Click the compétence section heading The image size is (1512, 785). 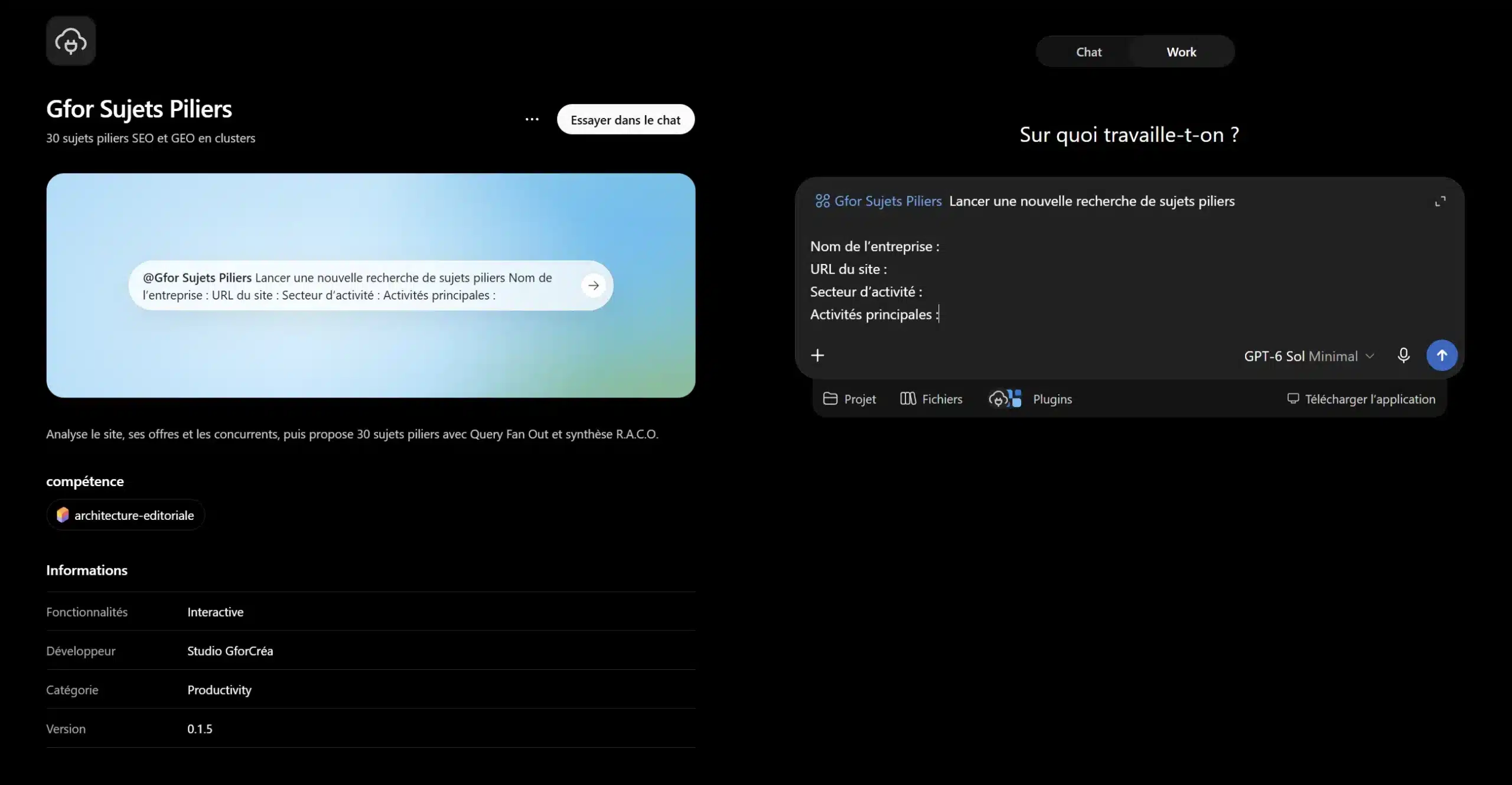tap(85, 481)
